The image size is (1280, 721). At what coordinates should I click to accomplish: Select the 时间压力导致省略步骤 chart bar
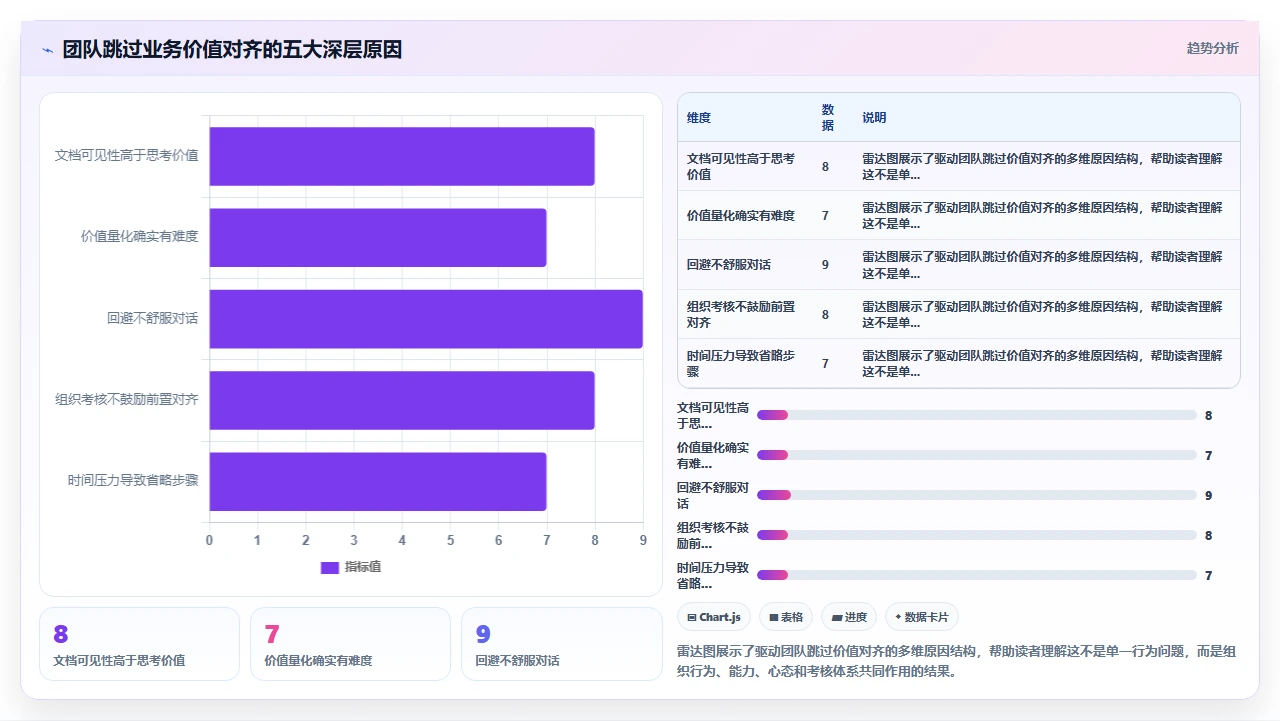click(x=378, y=481)
